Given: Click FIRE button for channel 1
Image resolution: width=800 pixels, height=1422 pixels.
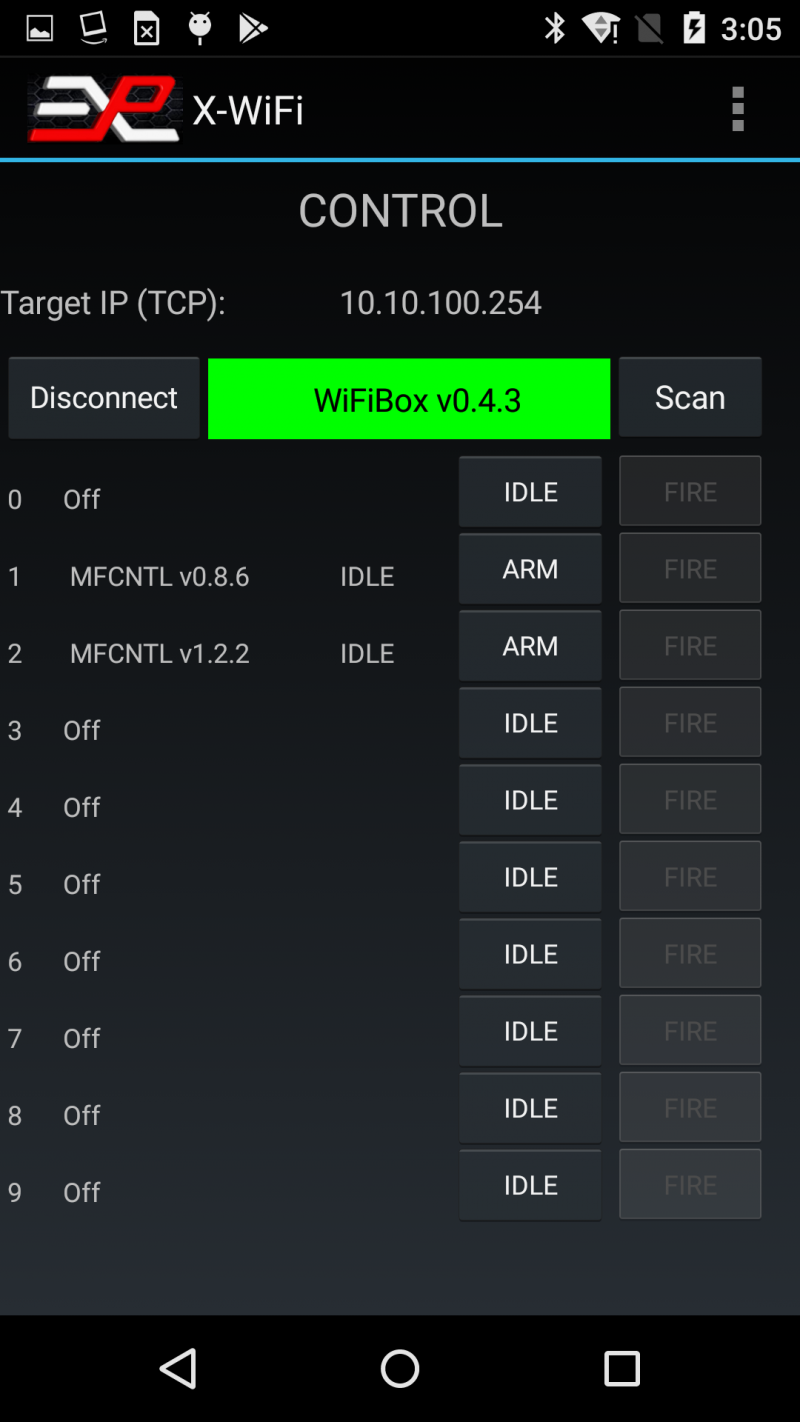Looking at the screenshot, I should (690, 569).
